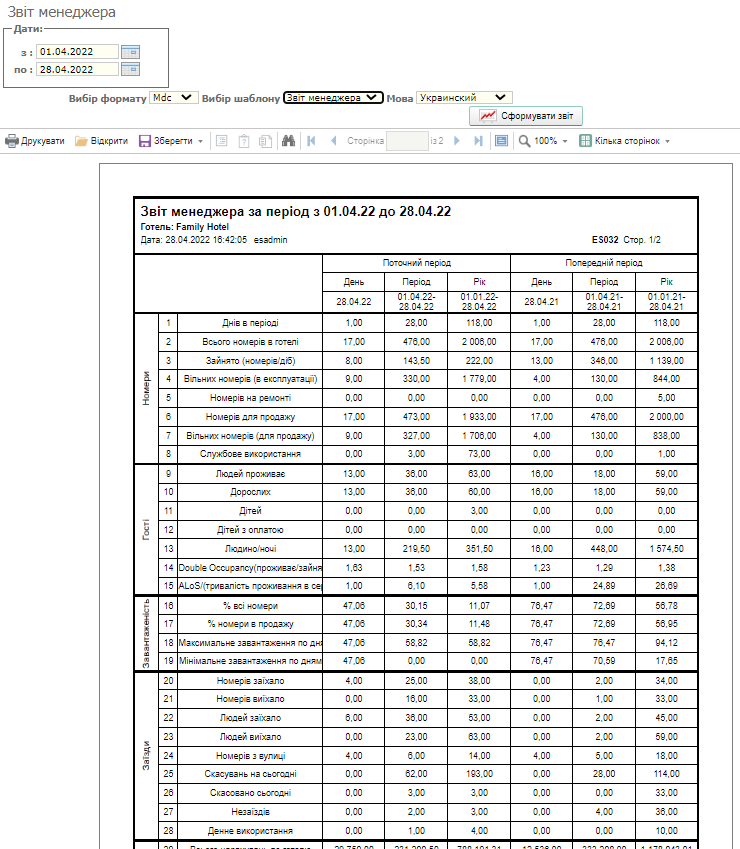Click the Open (Відкрити) folder button
Screen dimensions: 740x849
pyautogui.click(x=101, y=141)
